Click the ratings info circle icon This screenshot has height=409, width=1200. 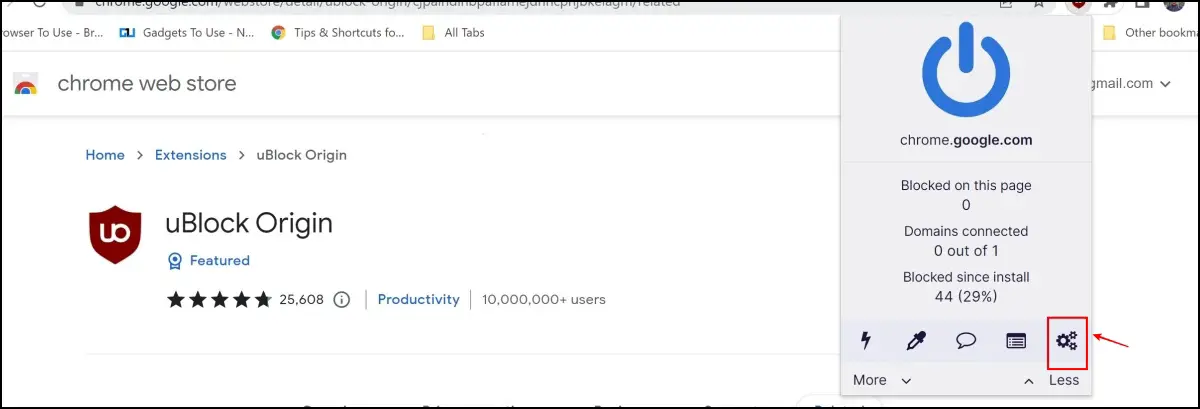point(342,299)
